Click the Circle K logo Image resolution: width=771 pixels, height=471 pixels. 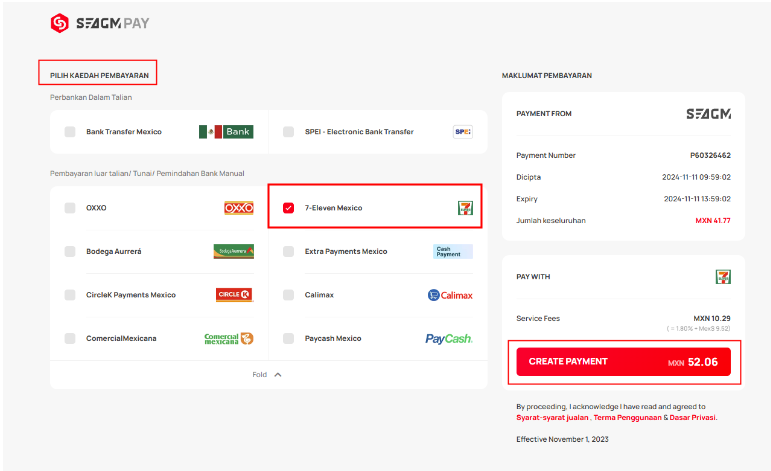pos(234,294)
